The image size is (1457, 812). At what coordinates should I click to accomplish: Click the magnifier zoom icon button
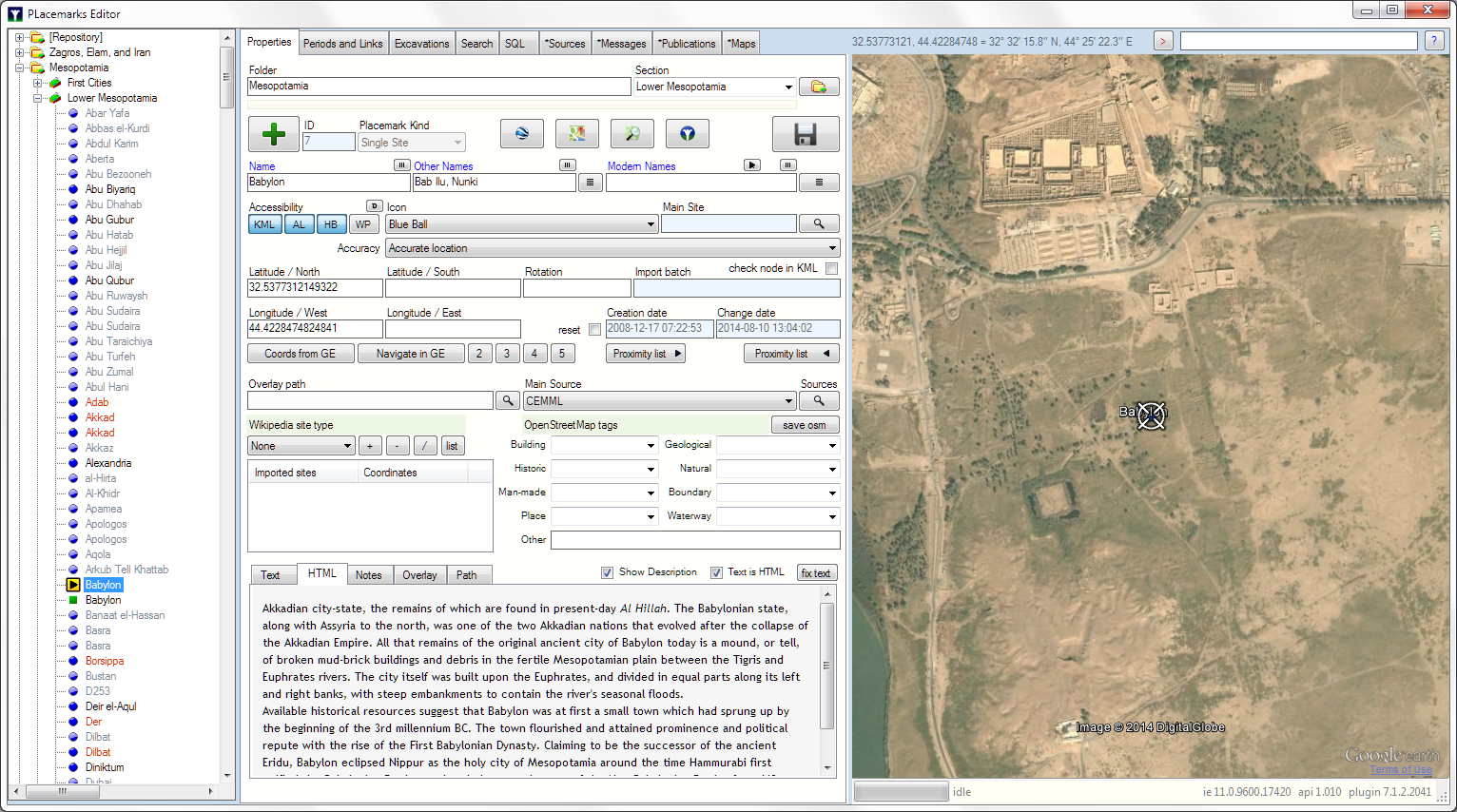pyautogui.click(x=631, y=134)
